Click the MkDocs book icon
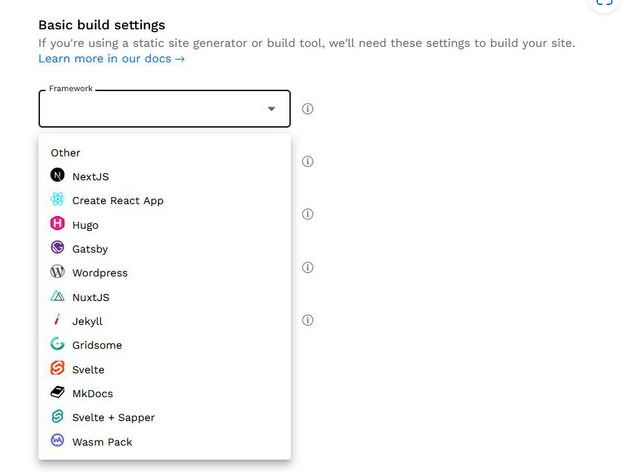Viewport: 624px width, 472px height. [x=58, y=393]
